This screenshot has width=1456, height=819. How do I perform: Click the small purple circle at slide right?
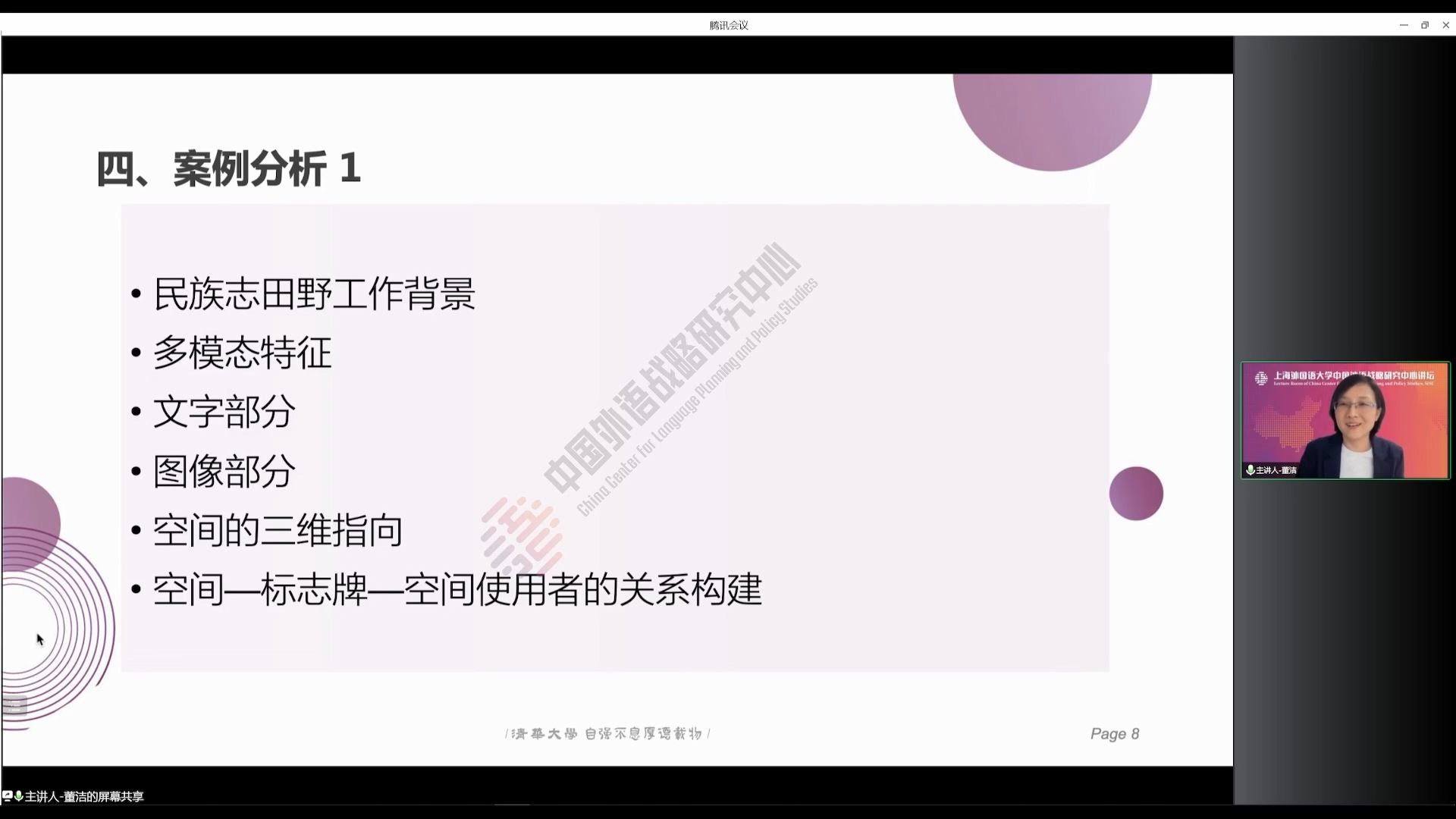(1135, 494)
